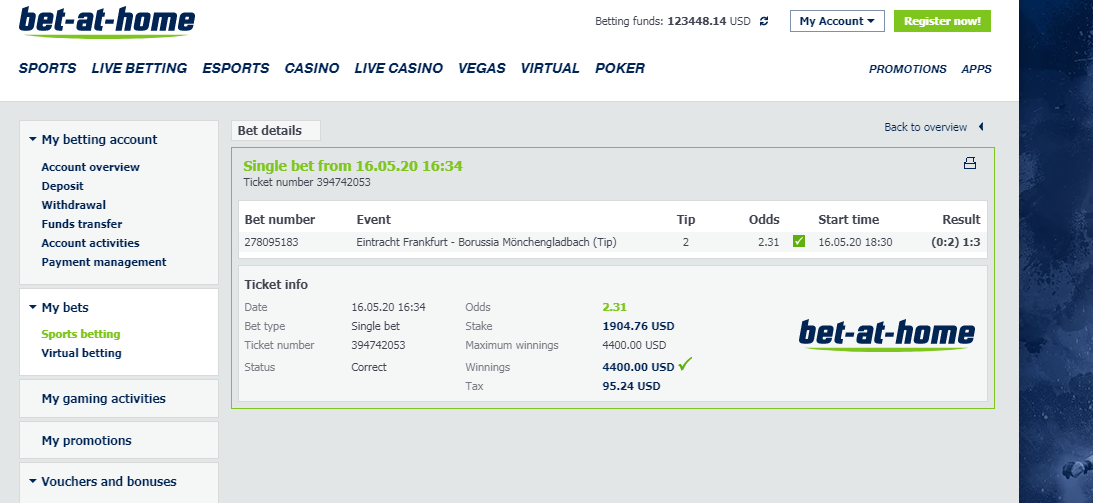Open the CASINO menu
This screenshot has width=1093, height=503.
point(312,68)
